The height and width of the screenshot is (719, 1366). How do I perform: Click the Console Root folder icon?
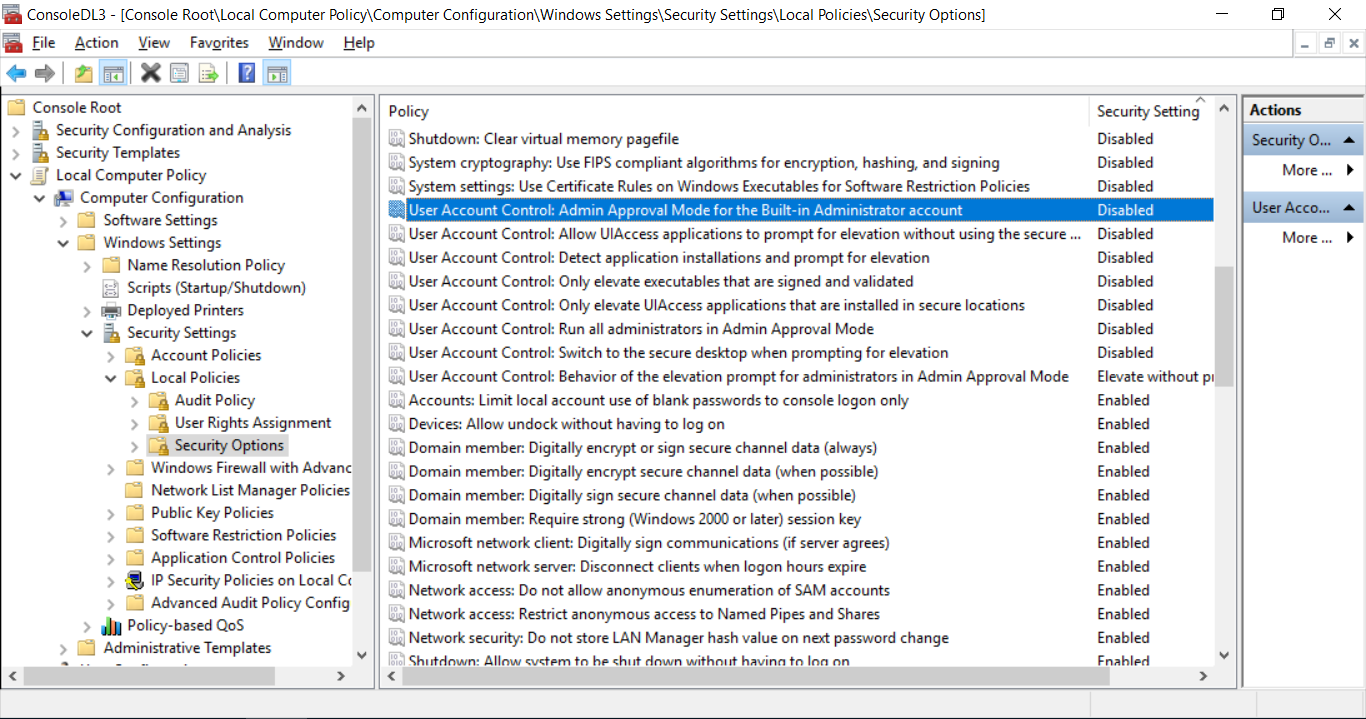point(16,107)
